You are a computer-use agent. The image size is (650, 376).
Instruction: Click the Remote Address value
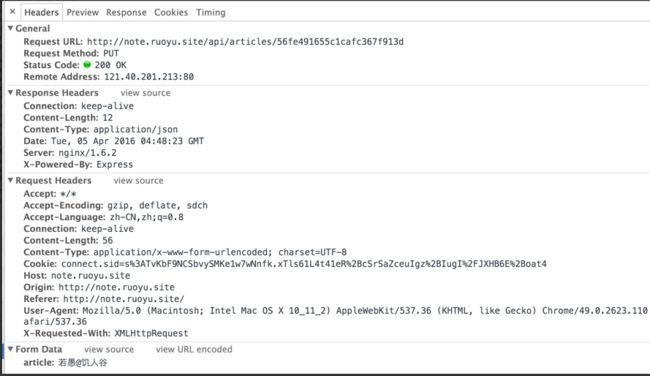click(149, 77)
